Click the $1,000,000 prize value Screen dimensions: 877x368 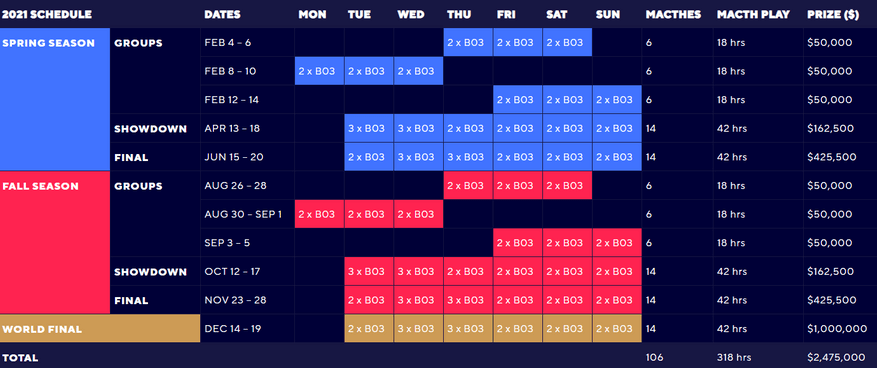coord(837,329)
